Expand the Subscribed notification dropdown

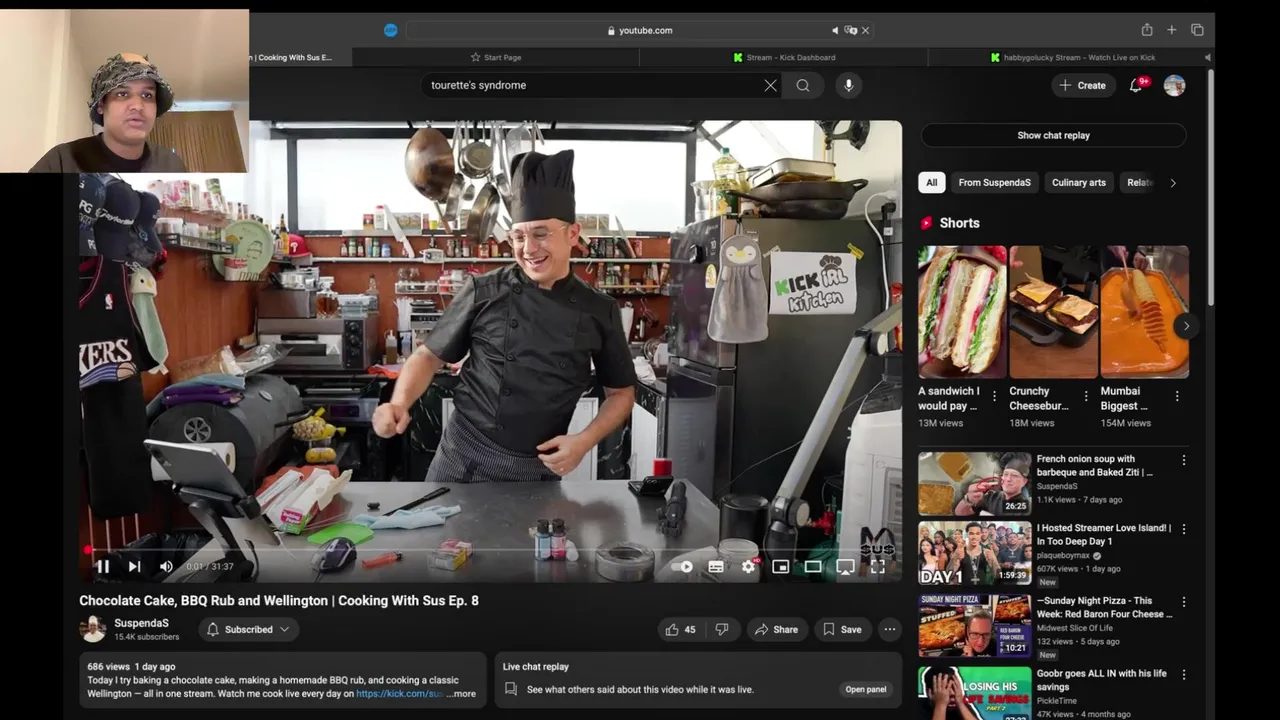[248, 629]
